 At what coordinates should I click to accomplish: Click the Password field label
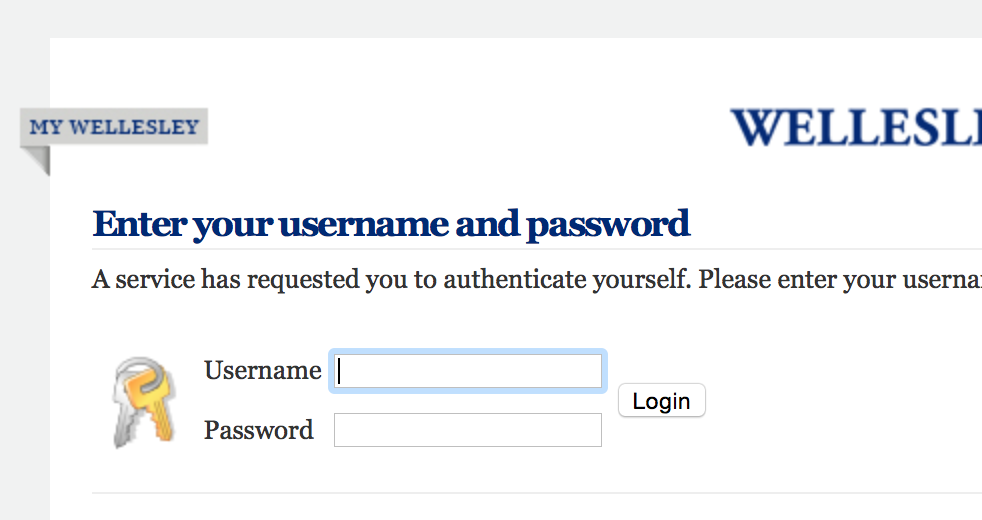pyautogui.click(x=258, y=430)
